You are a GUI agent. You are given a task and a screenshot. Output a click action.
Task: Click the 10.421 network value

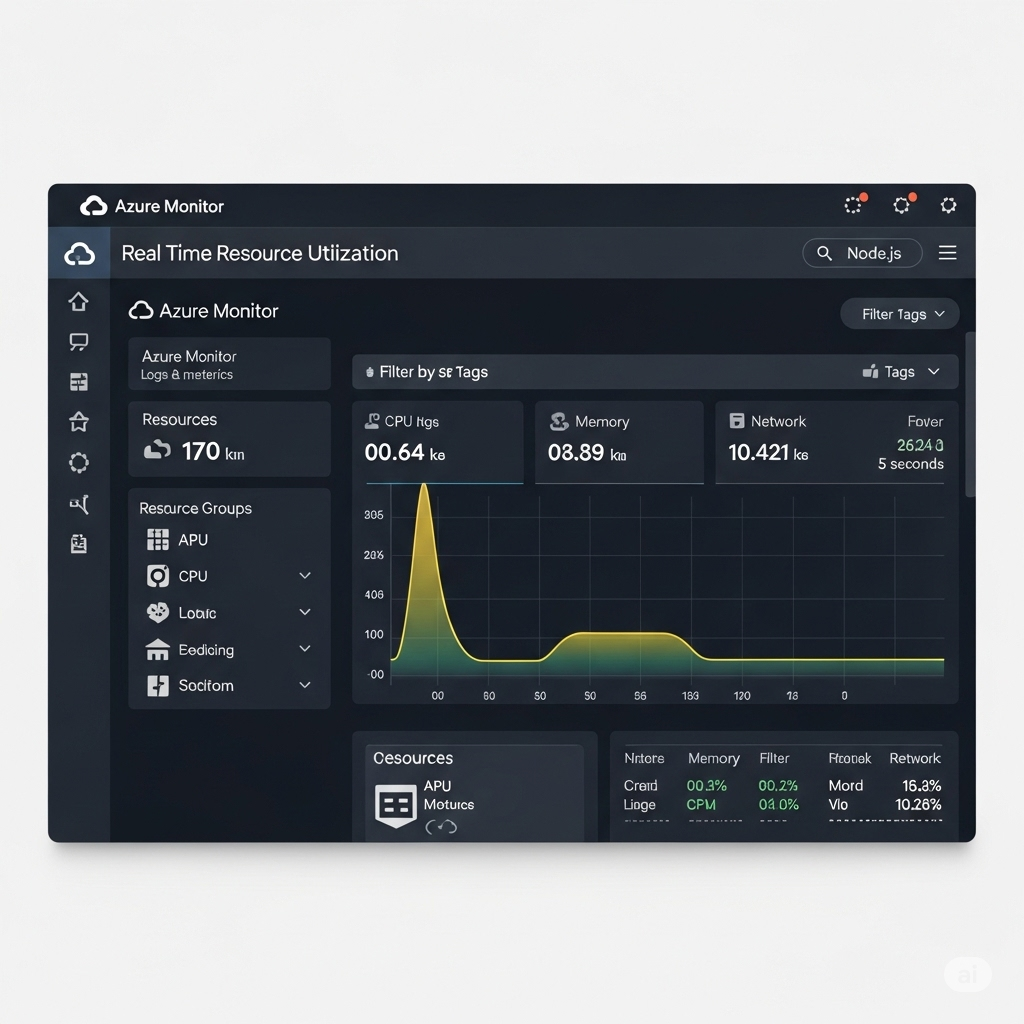(758, 452)
